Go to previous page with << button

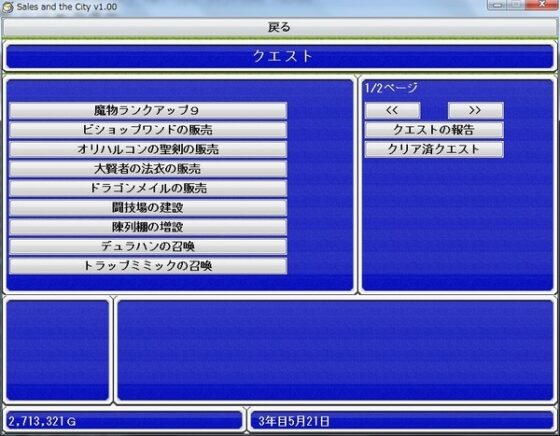pyautogui.click(x=392, y=110)
